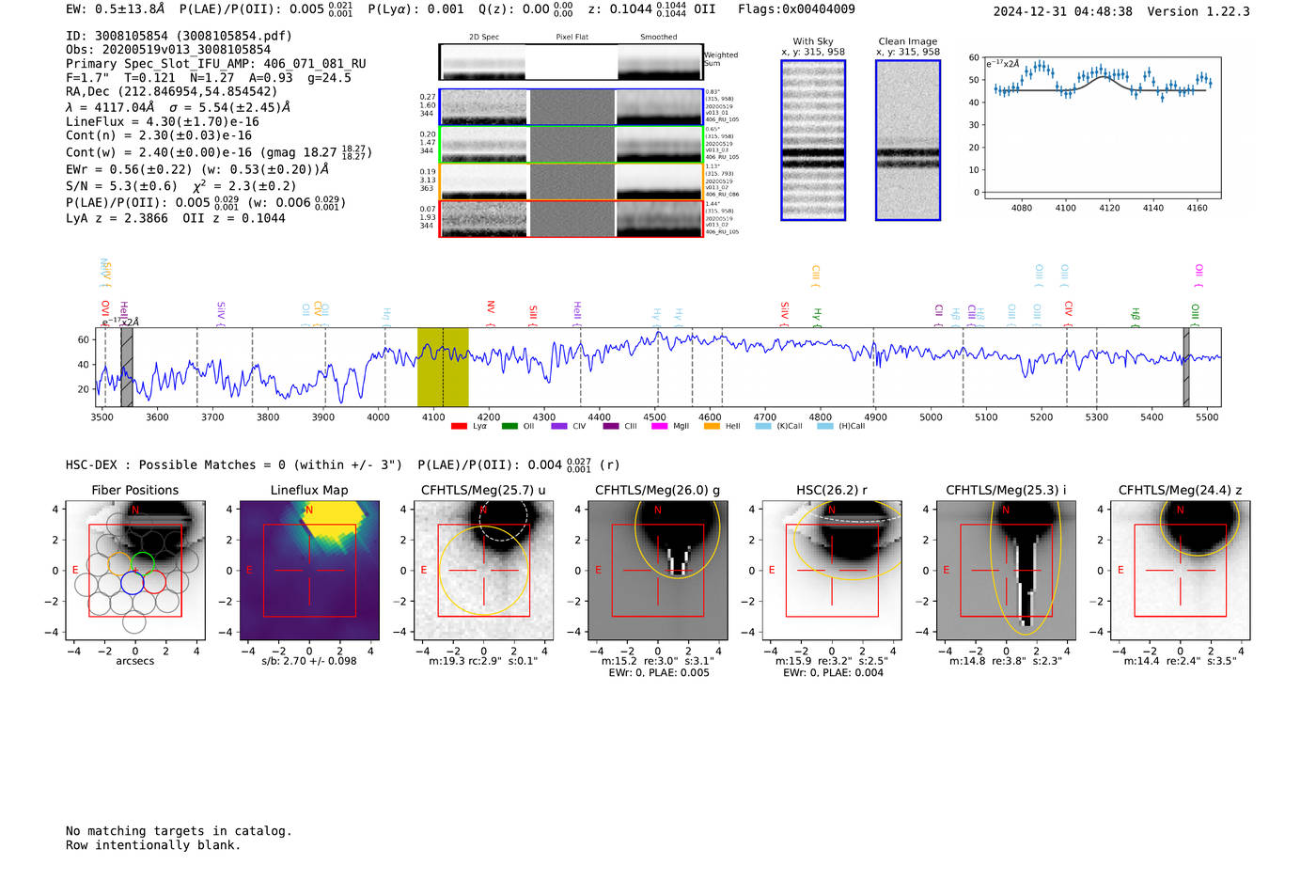Screen dimensions: 1316x896
Task: Open the CFHTLS/Meg(25.3) i image
Action: click(1006, 570)
